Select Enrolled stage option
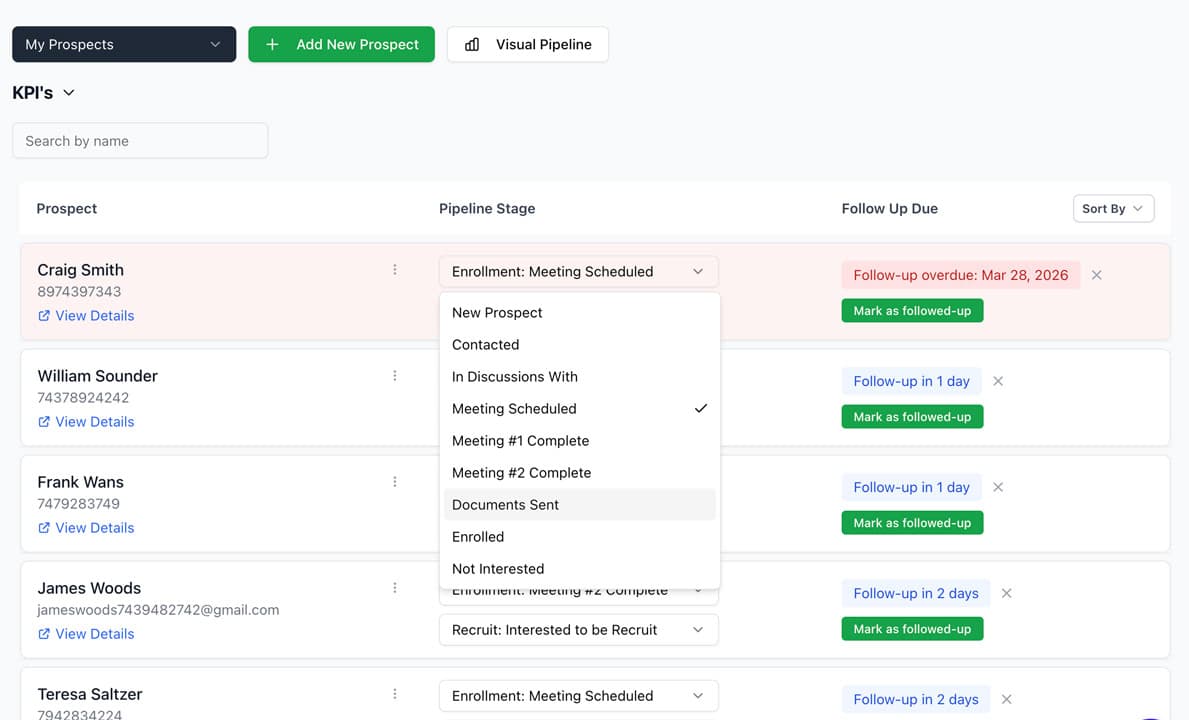Viewport: 1189px width, 720px height. tap(579, 537)
